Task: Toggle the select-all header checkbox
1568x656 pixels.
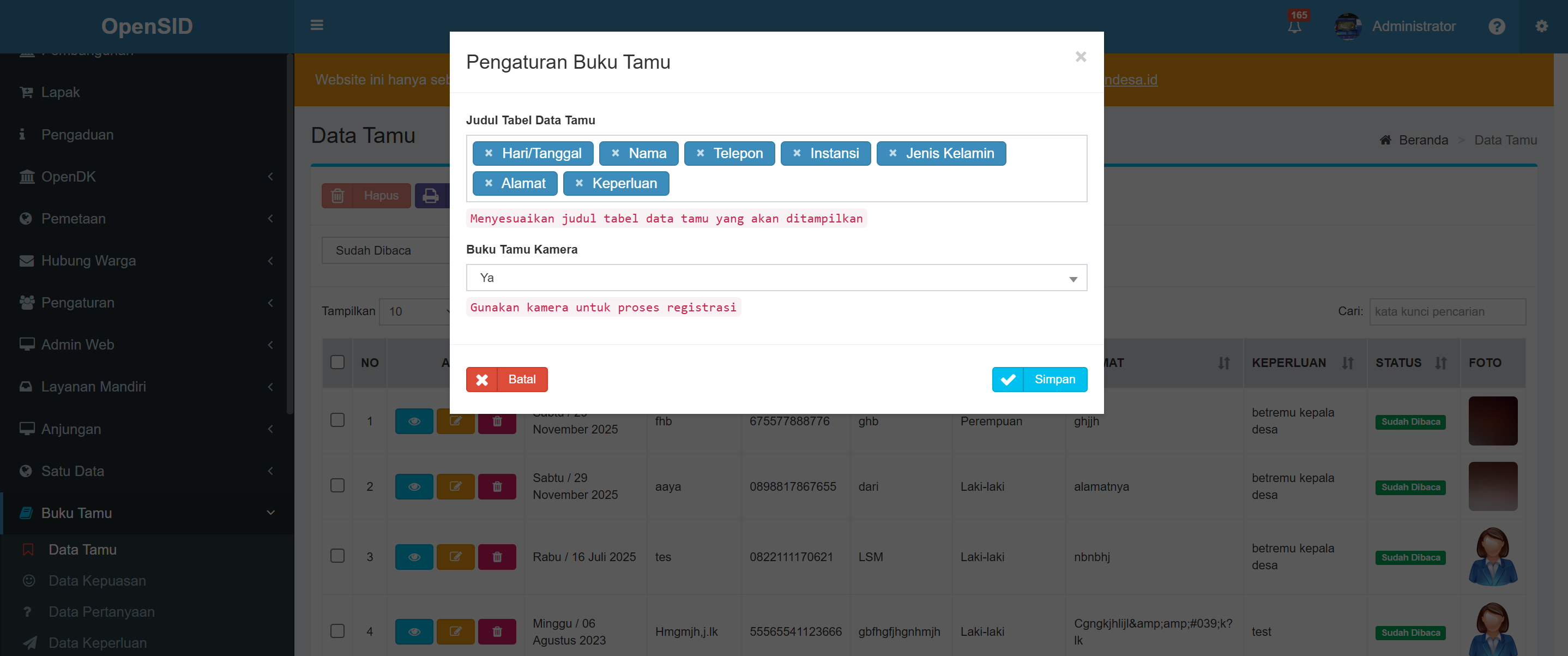Action: 337,362
